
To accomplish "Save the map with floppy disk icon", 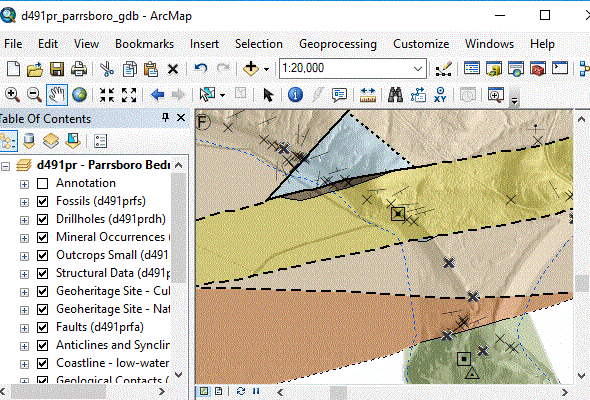I will (x=57, y=69).
